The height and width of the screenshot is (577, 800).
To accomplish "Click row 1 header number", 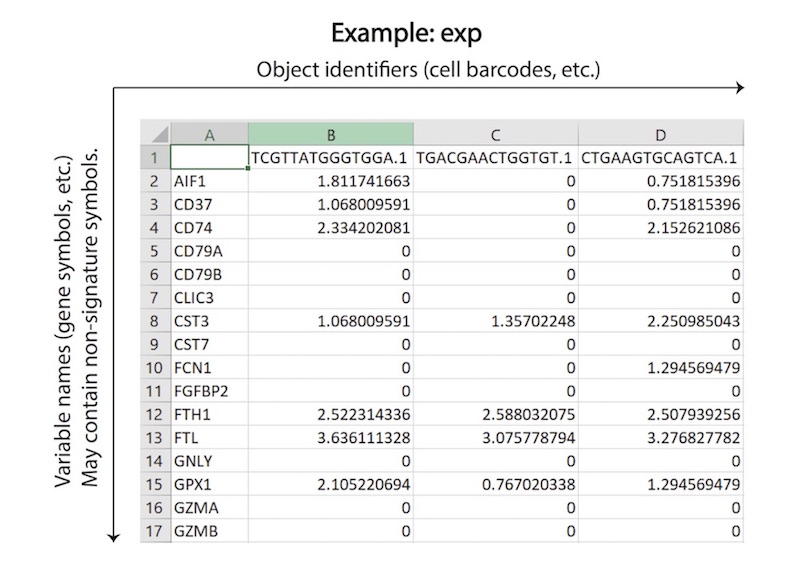I will (155, 158).
